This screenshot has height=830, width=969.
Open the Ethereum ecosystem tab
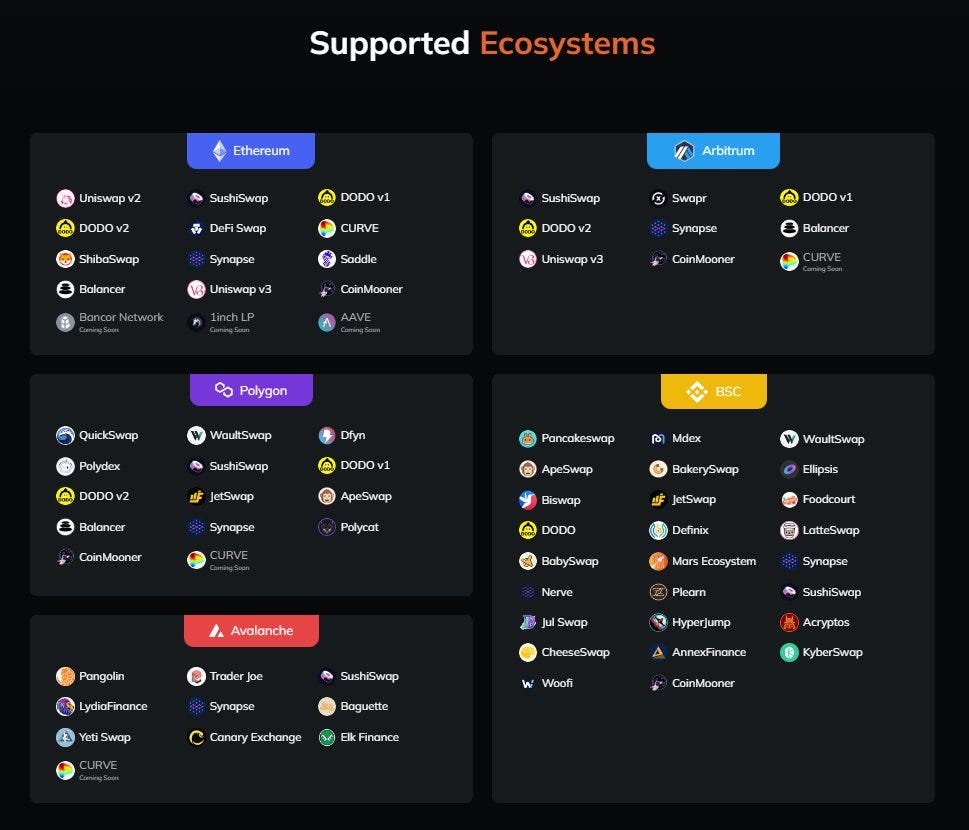[251, 151]
